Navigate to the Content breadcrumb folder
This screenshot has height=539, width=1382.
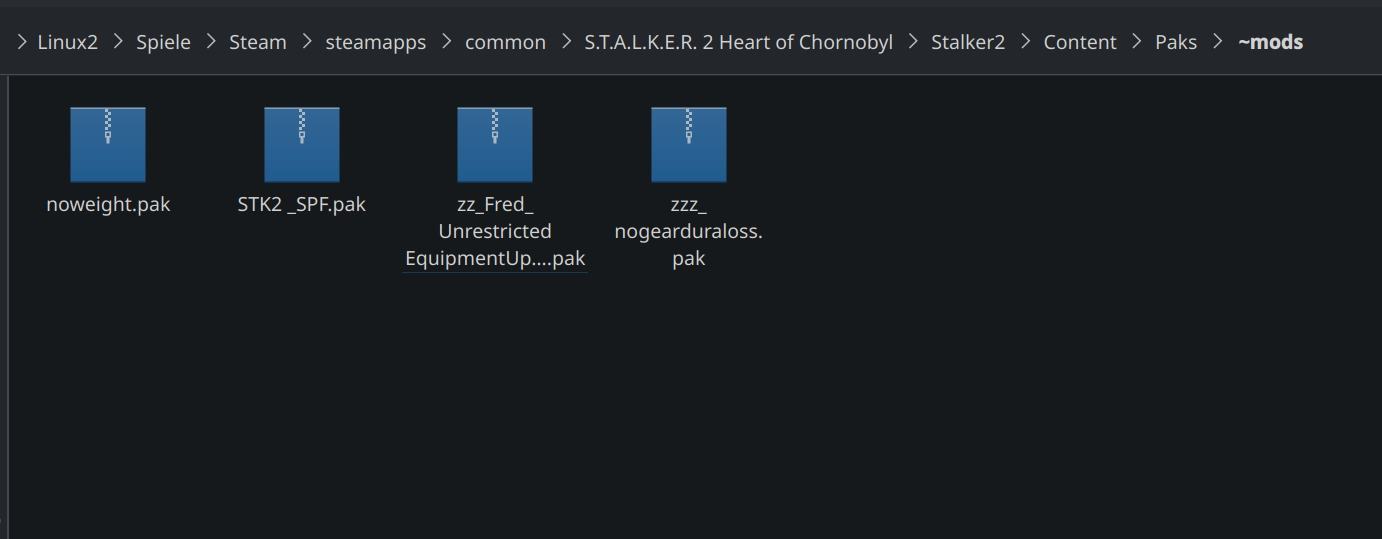1080,42
